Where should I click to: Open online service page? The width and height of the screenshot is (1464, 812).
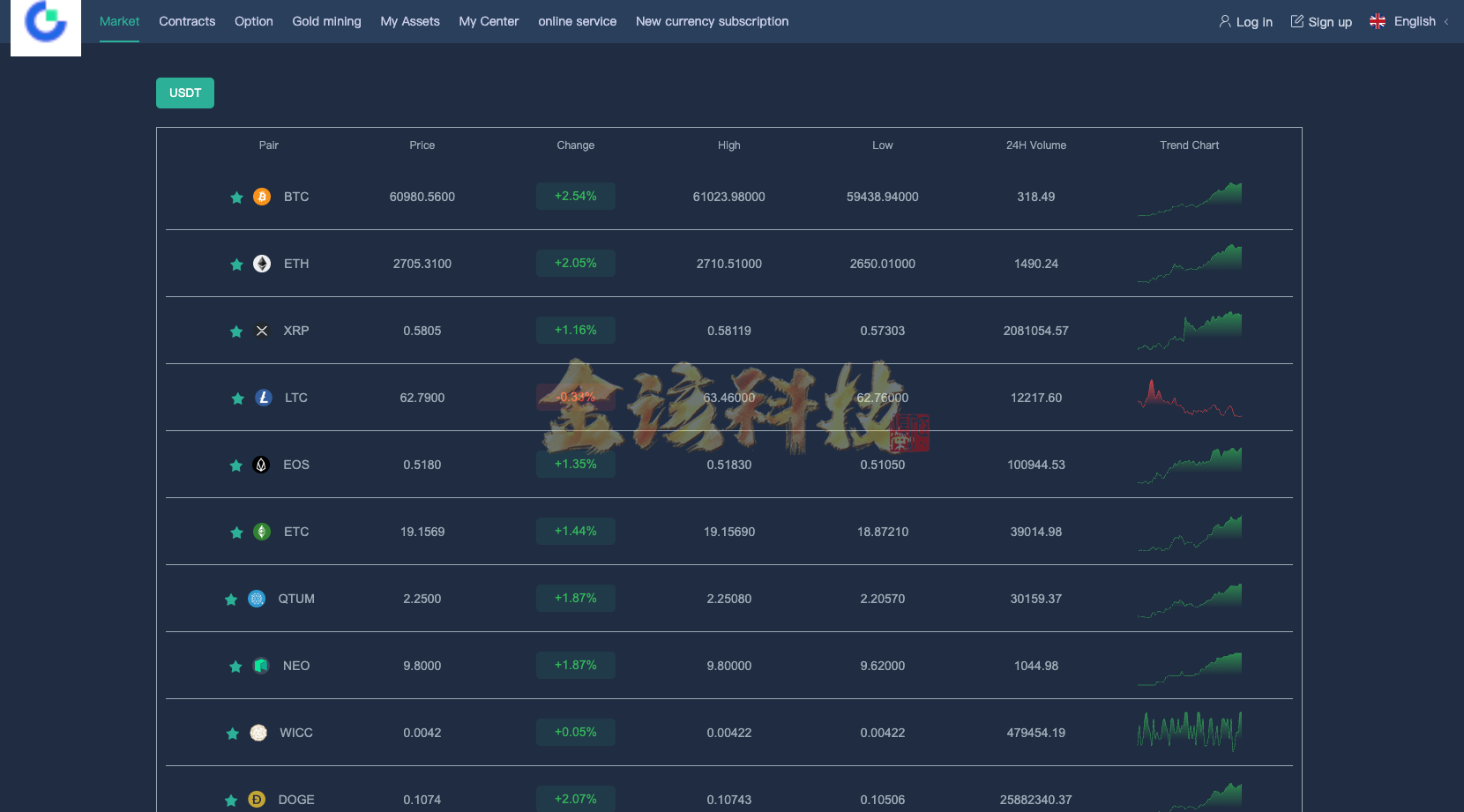(577, 21)
